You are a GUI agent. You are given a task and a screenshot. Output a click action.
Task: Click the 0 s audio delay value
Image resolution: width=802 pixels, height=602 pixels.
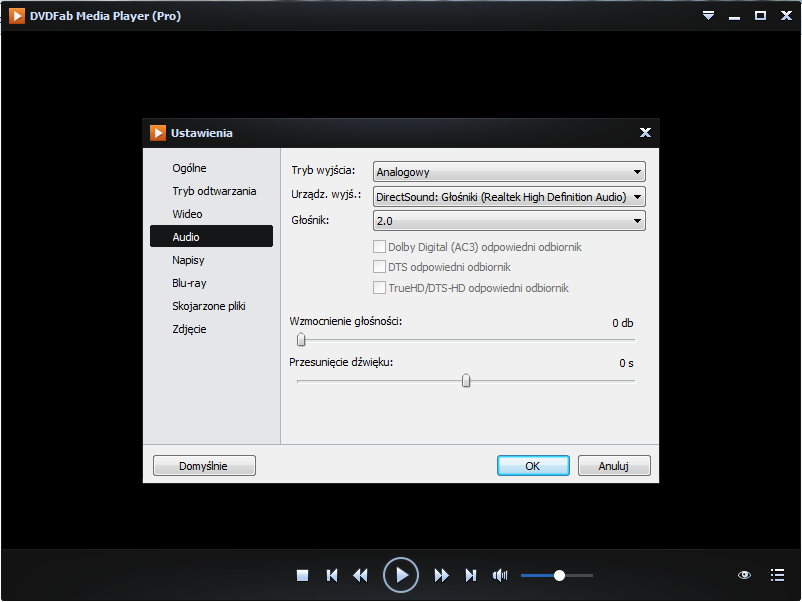(626, 363)
